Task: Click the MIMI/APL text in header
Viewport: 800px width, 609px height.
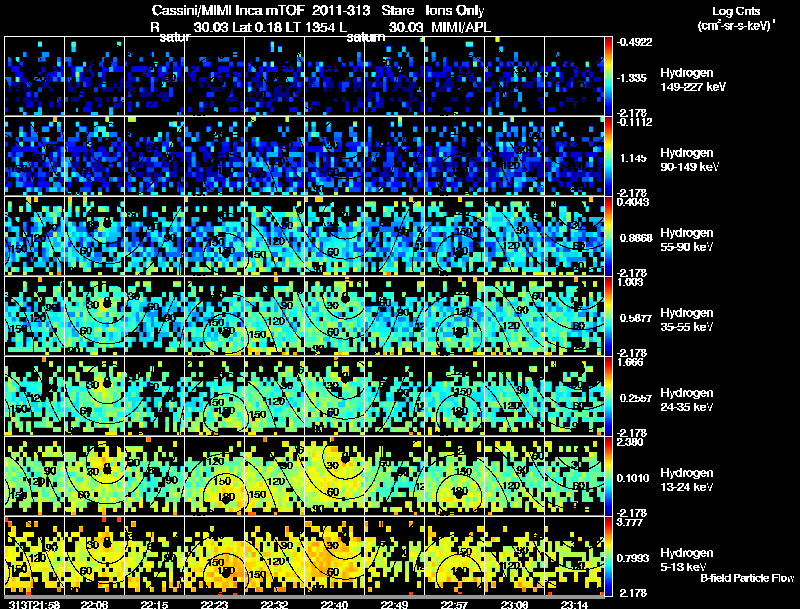Action: pos(461,27)
